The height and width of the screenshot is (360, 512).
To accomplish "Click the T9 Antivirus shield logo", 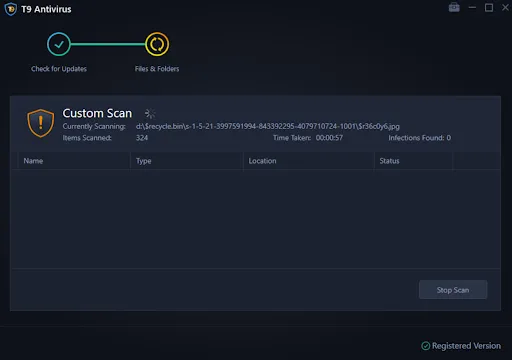I will (10, 9).
